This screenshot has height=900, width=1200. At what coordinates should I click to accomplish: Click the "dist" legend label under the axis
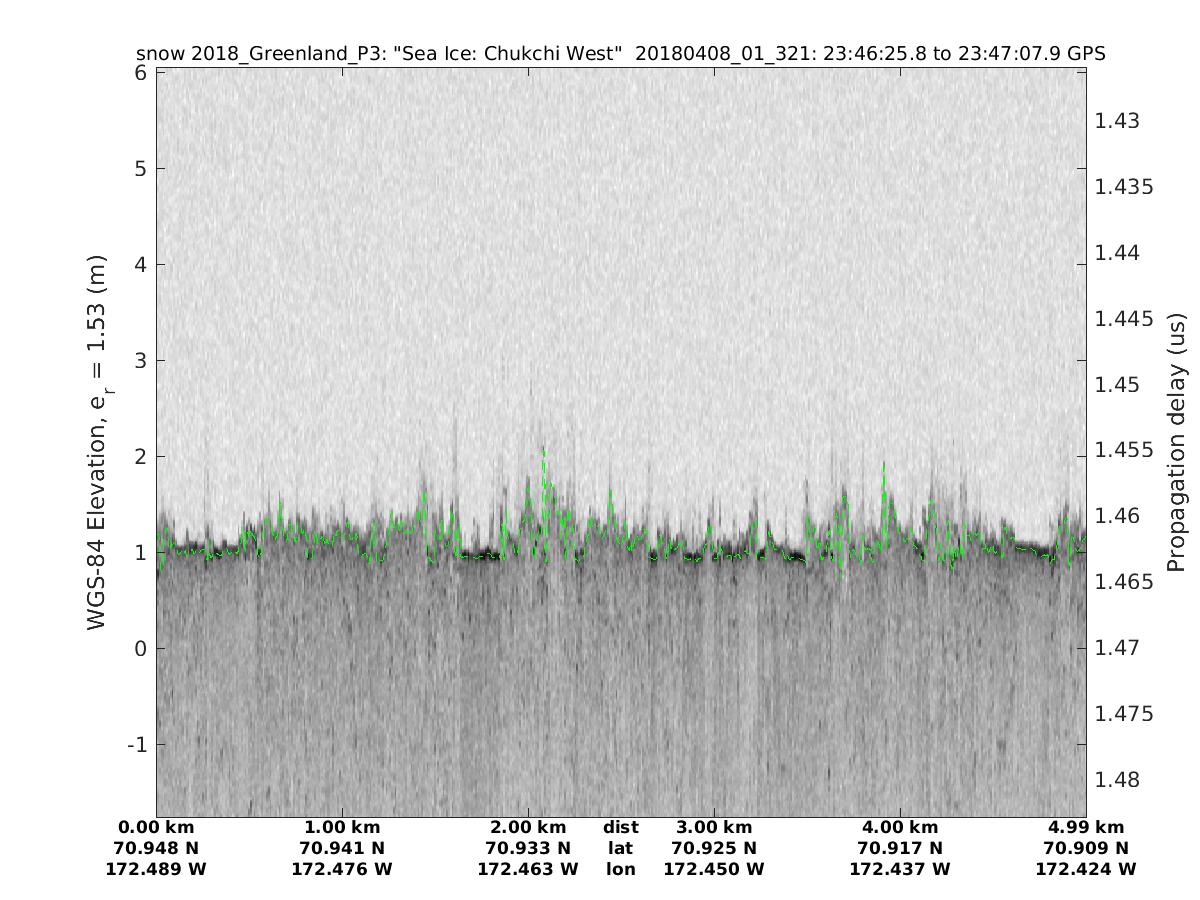[x=620, y=827]
